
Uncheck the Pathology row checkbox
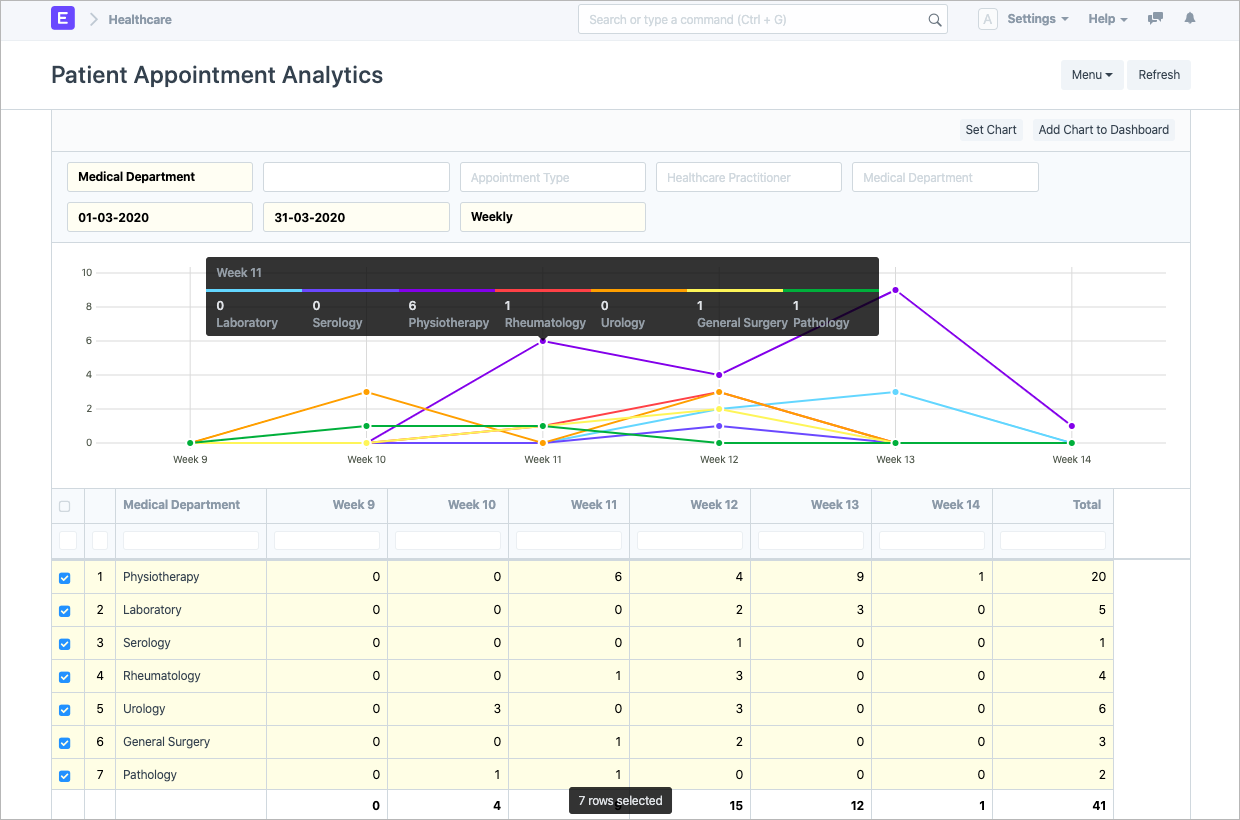65,776
